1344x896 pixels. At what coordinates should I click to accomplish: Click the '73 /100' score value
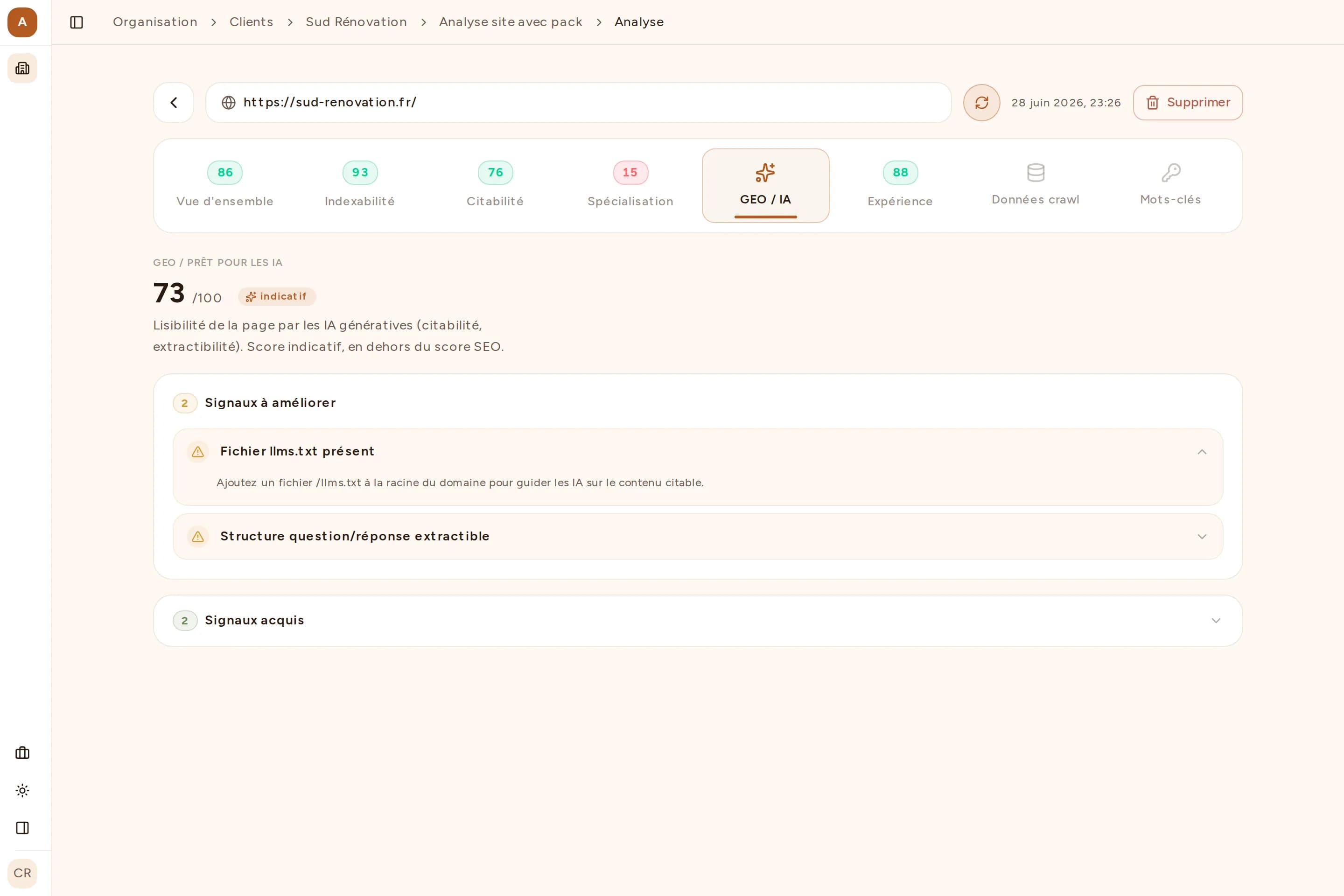coord(188,294)
